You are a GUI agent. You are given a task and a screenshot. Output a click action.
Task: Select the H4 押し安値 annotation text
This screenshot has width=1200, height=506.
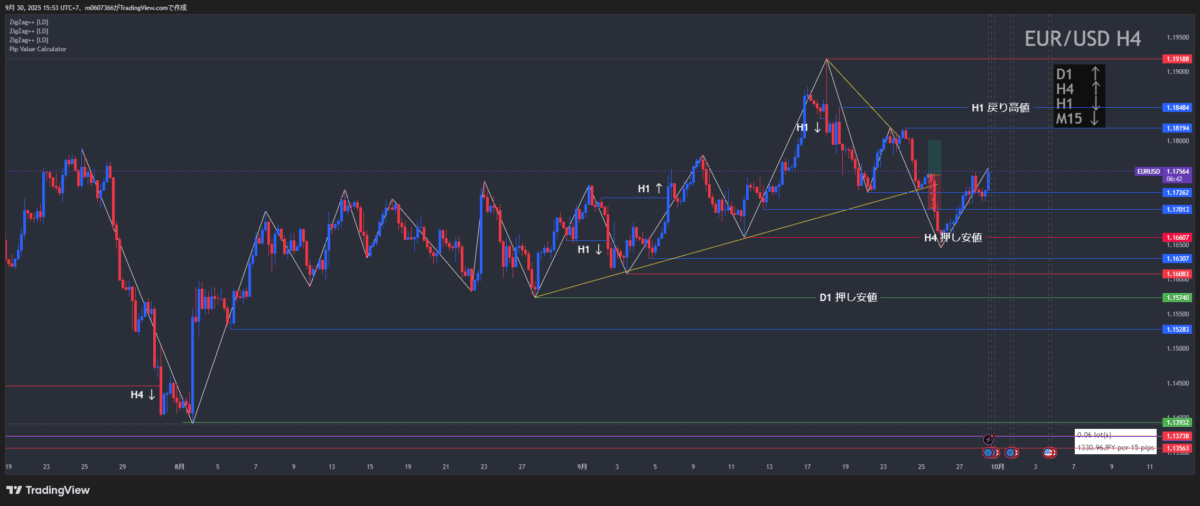coord(953,237)
